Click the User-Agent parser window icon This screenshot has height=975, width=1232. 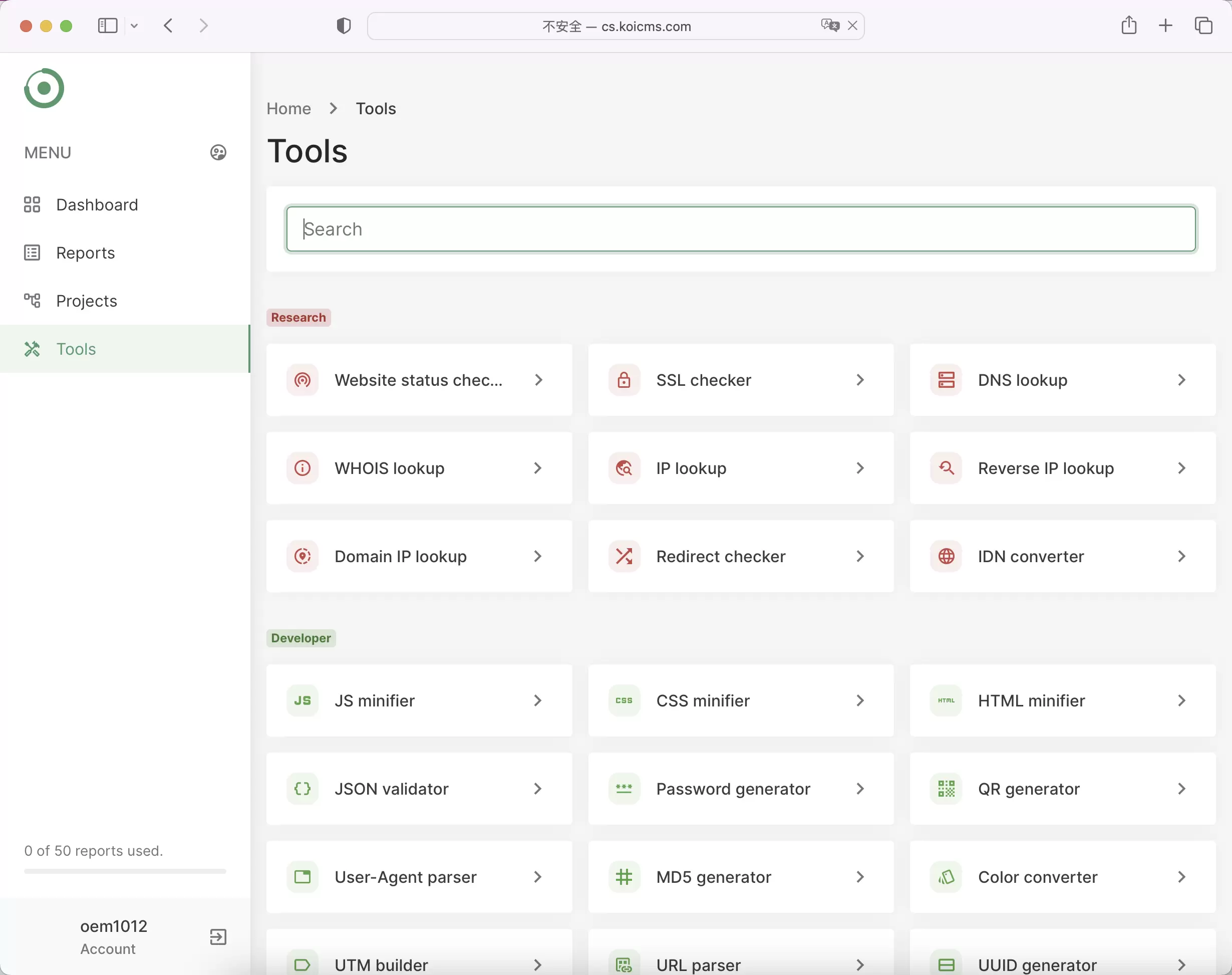(302, 877)
